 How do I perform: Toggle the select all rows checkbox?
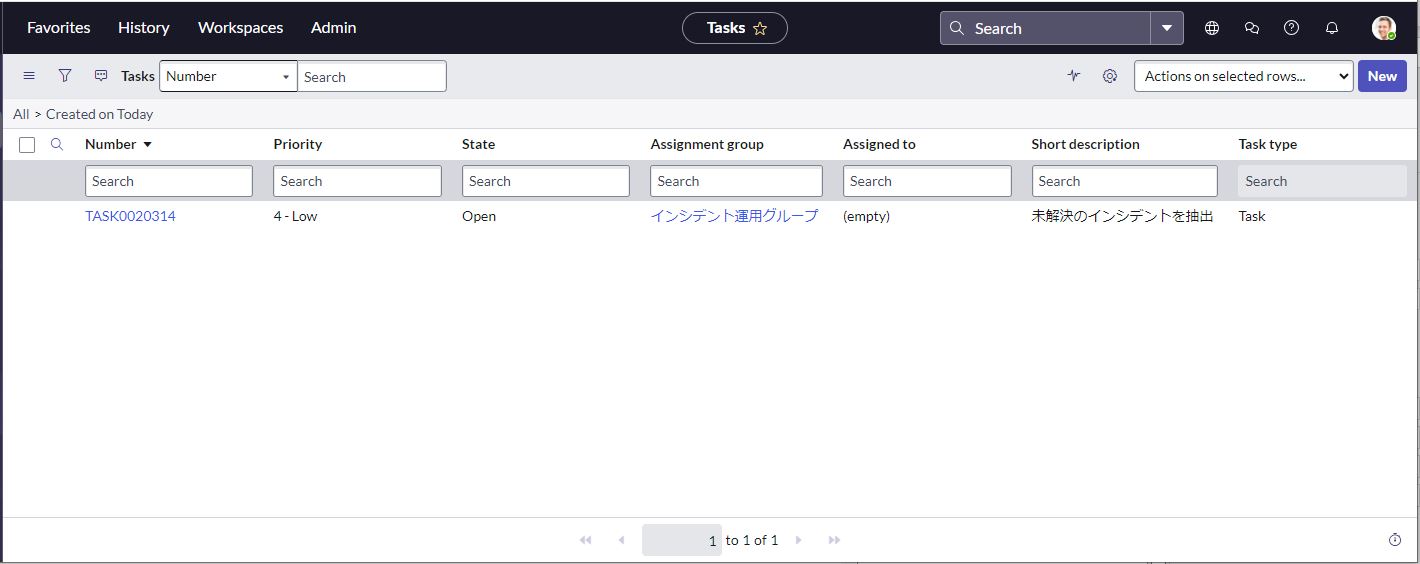pyautogui.click(x=27, y=145)
